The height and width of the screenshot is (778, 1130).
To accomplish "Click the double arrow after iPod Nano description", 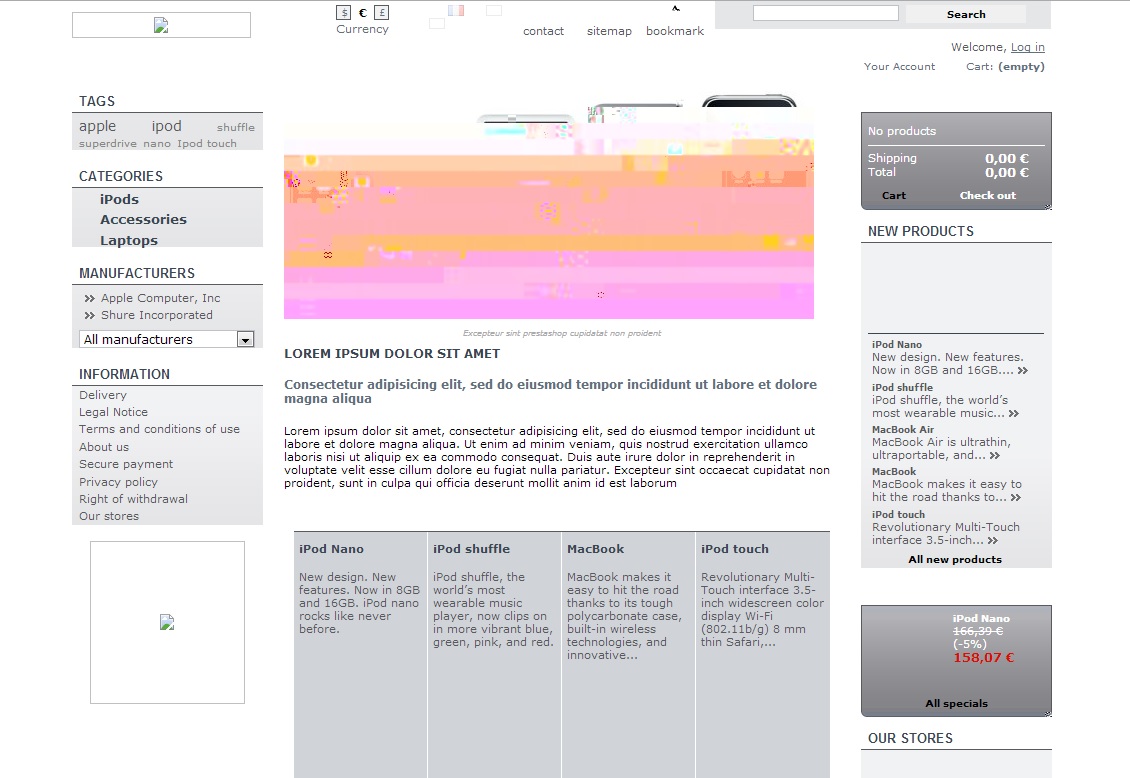I will [1023, 370].
